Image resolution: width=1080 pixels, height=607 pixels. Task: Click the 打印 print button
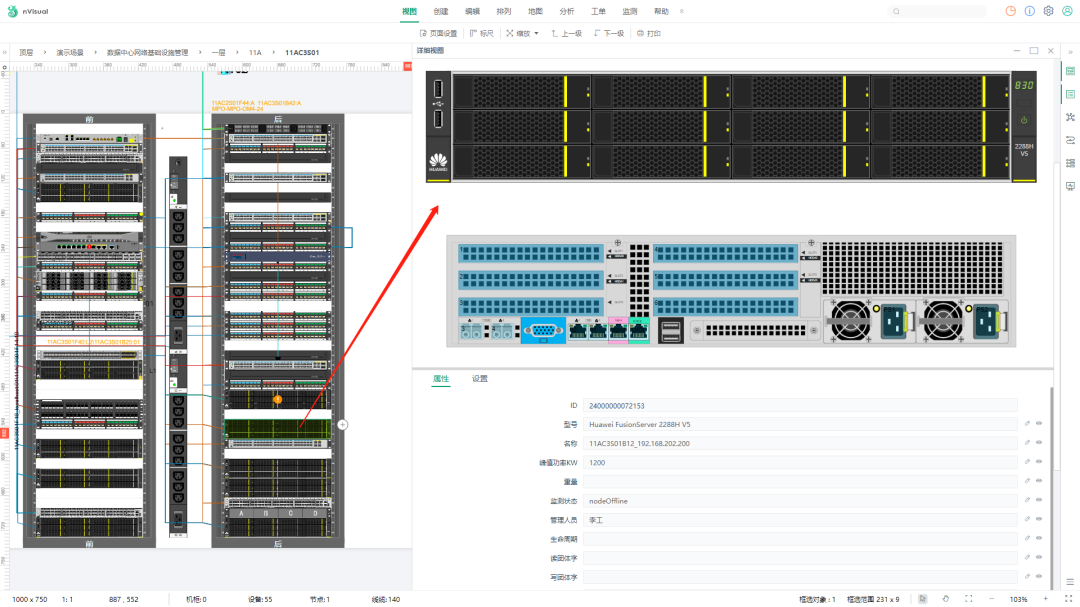[649, 33]
